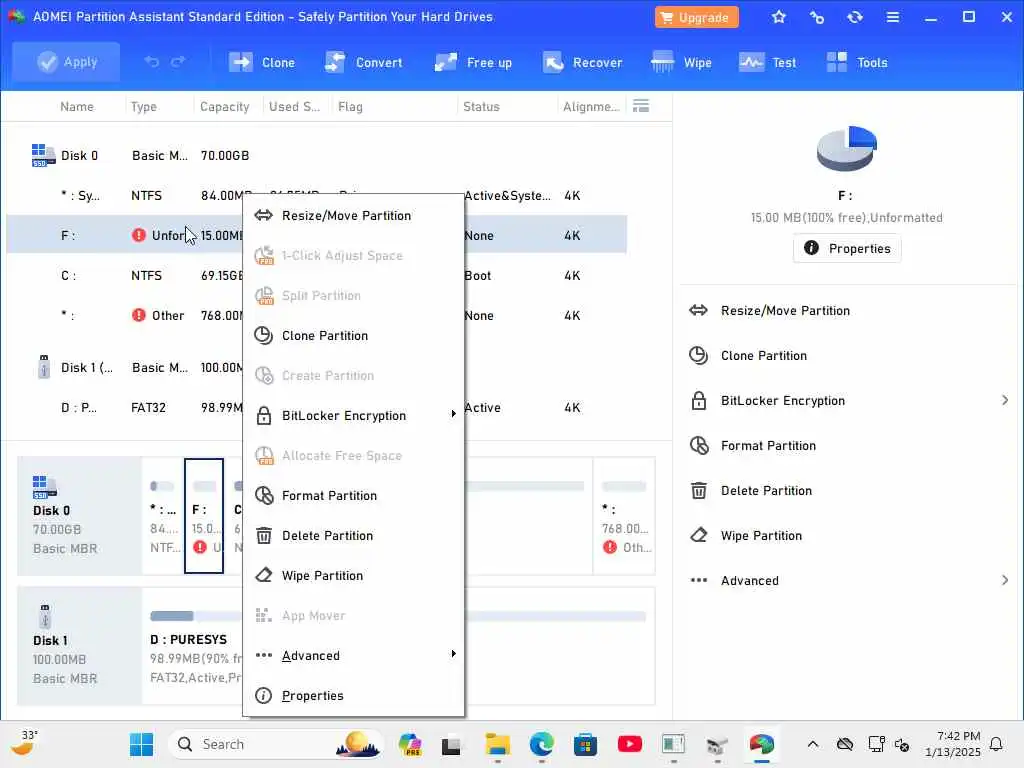Image resolution: width=1024 pixels, height=768 pixels.
Task: Open the Free up tool
Action: click(x=473, y=63)
